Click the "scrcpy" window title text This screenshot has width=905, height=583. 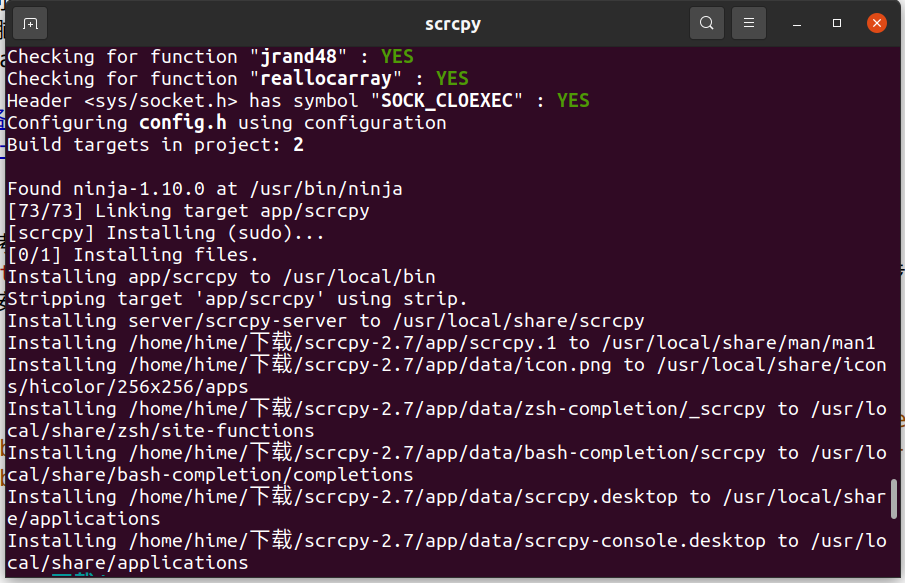(452, 23)
